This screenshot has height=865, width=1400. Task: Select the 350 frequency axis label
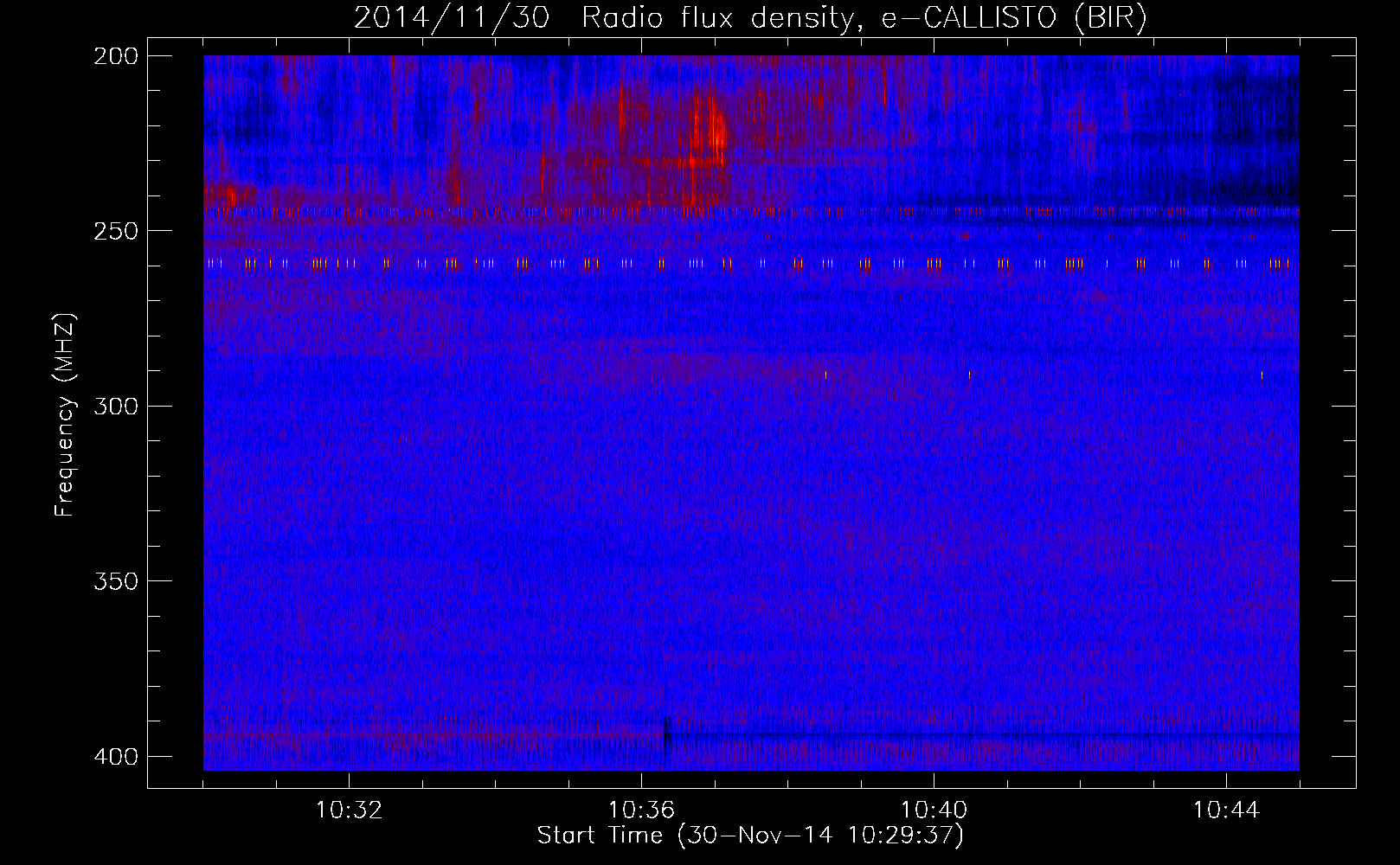115,581
